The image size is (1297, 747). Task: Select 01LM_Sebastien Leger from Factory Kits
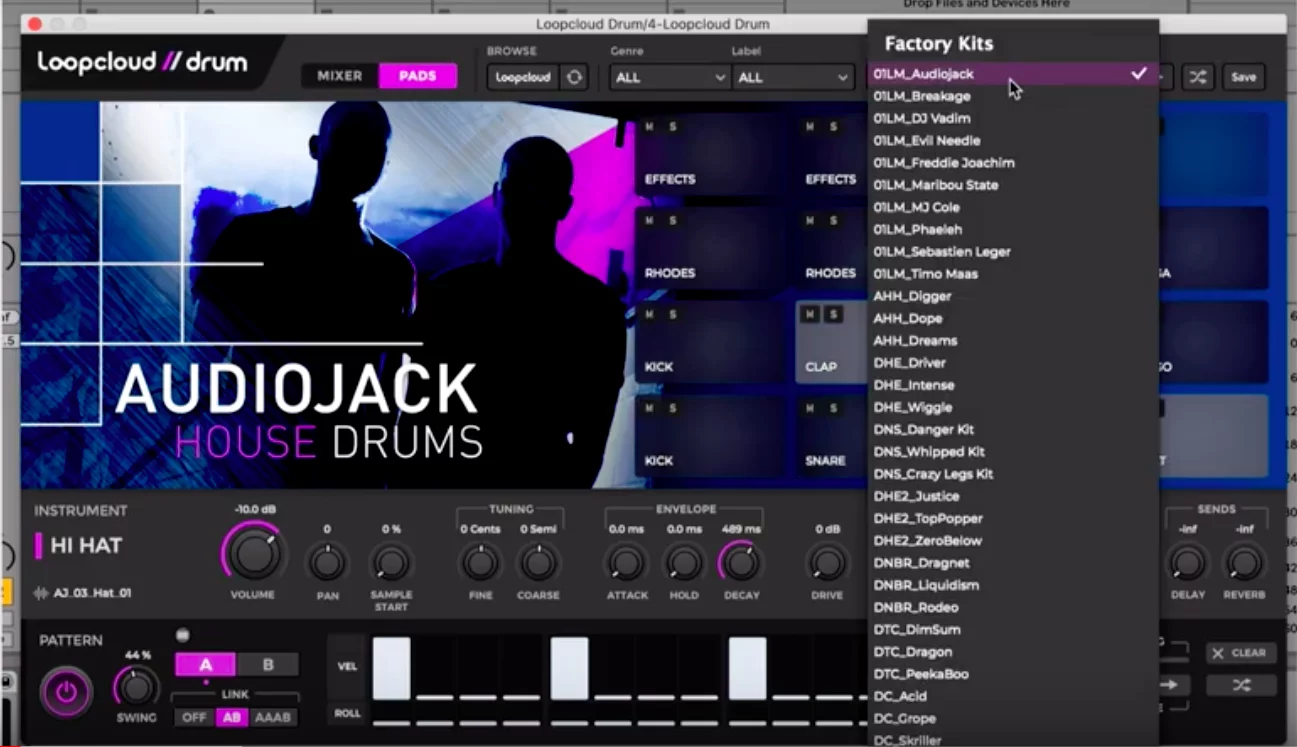[1013, 251]
